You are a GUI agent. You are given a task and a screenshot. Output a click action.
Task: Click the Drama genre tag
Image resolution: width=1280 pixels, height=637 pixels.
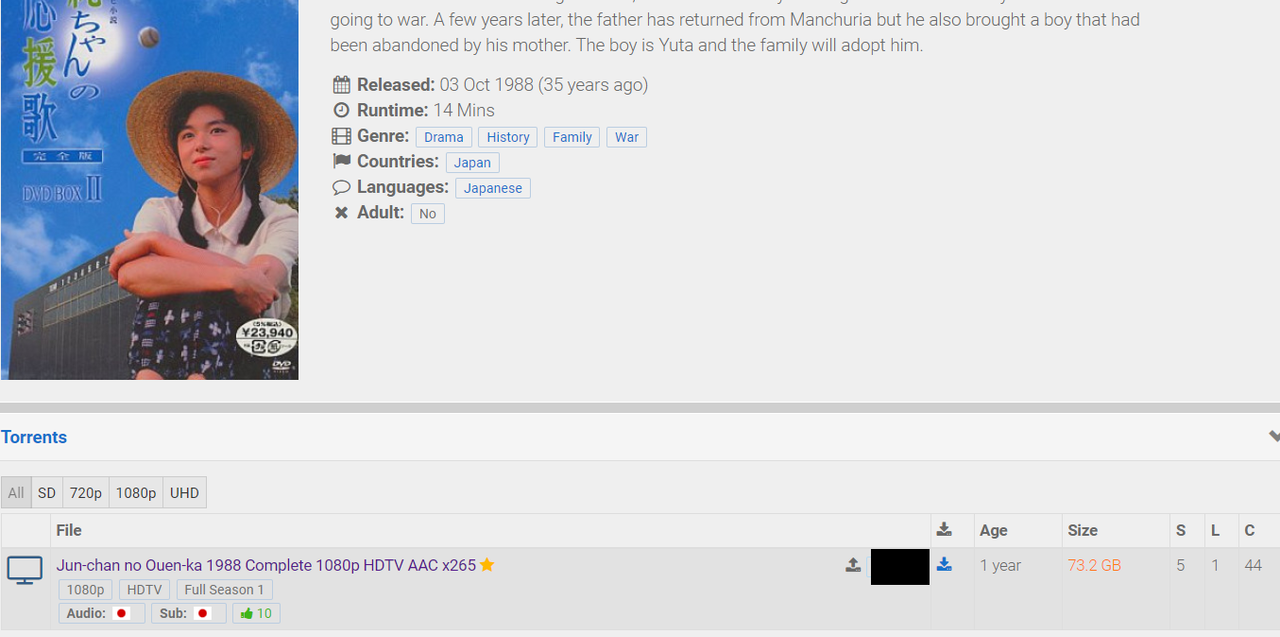[444, 137]
